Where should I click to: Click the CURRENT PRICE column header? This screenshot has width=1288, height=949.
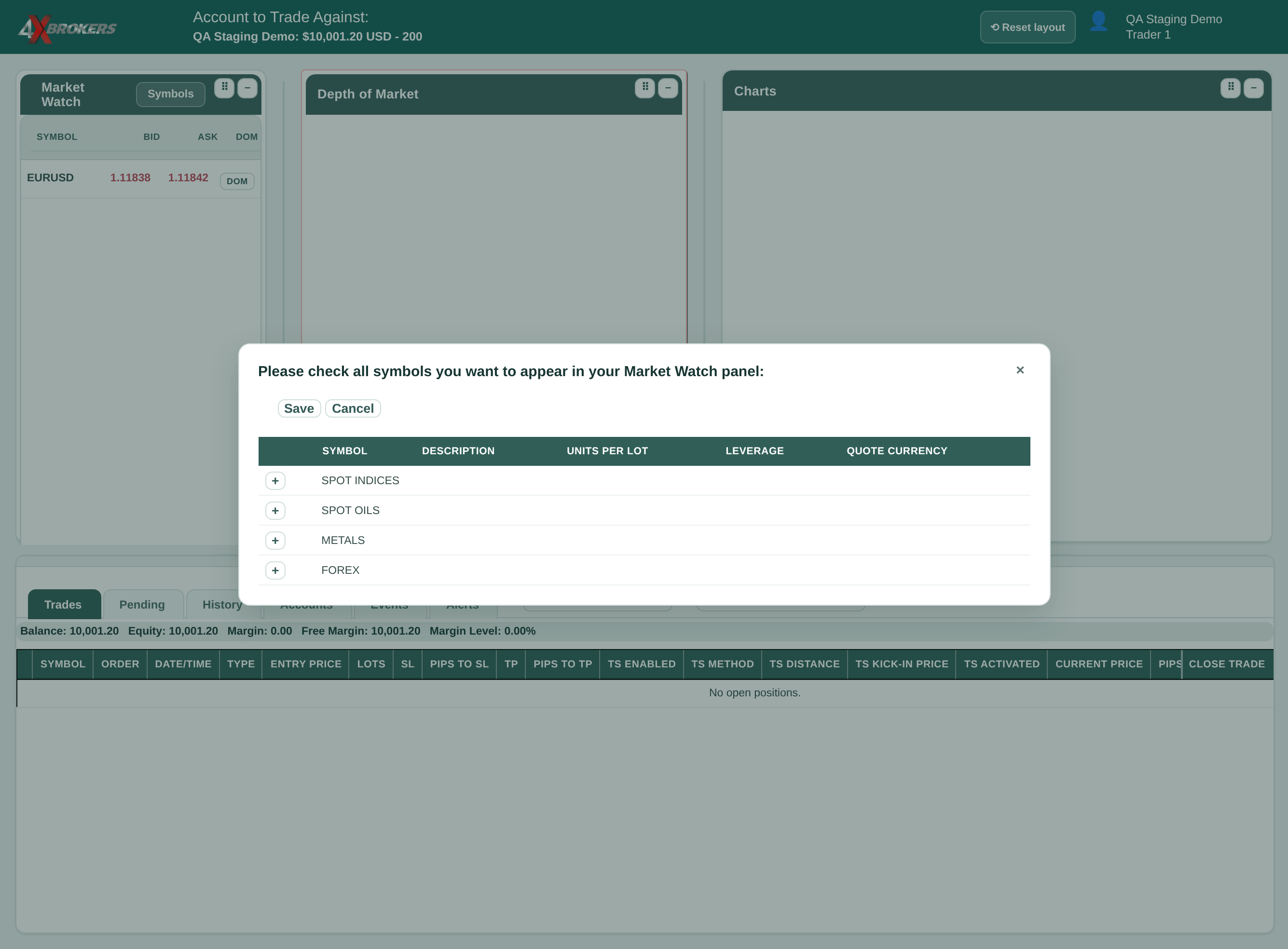click(x=1099, y=664)
